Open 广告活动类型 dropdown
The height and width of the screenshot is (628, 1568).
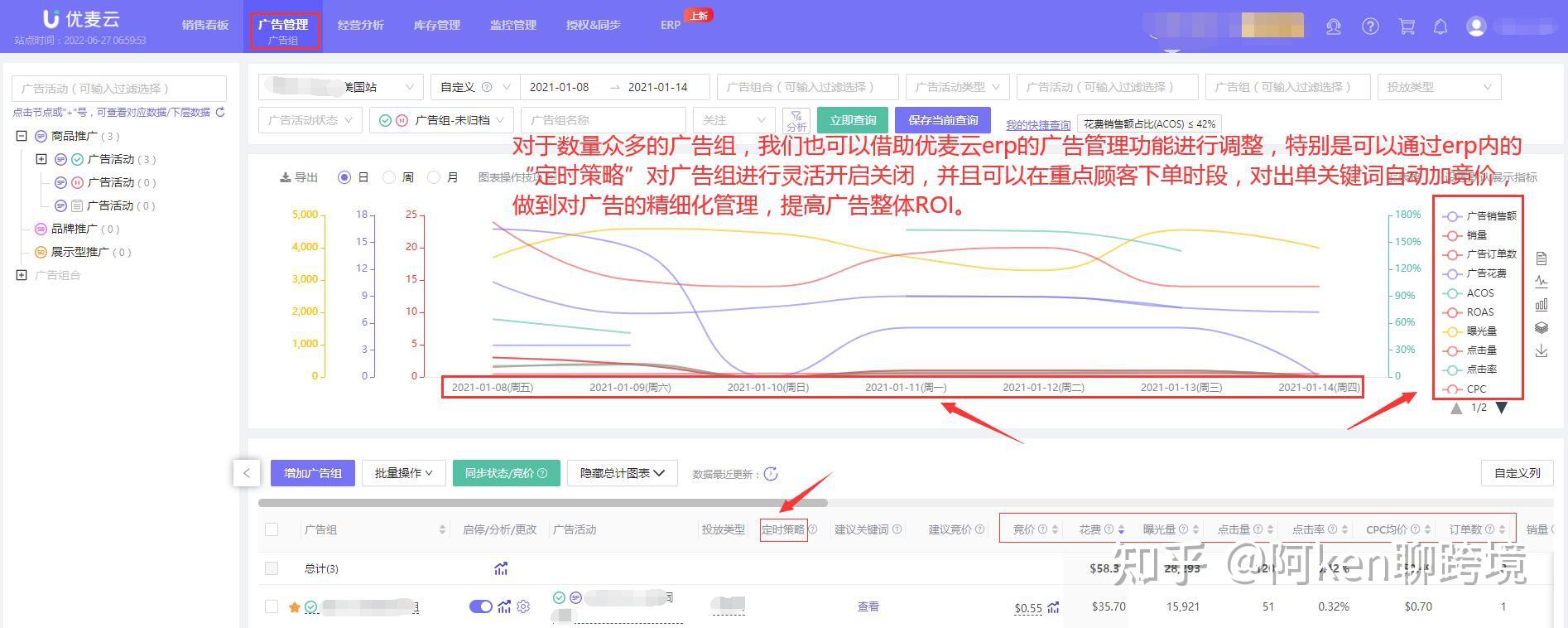(x=958, y=87)
